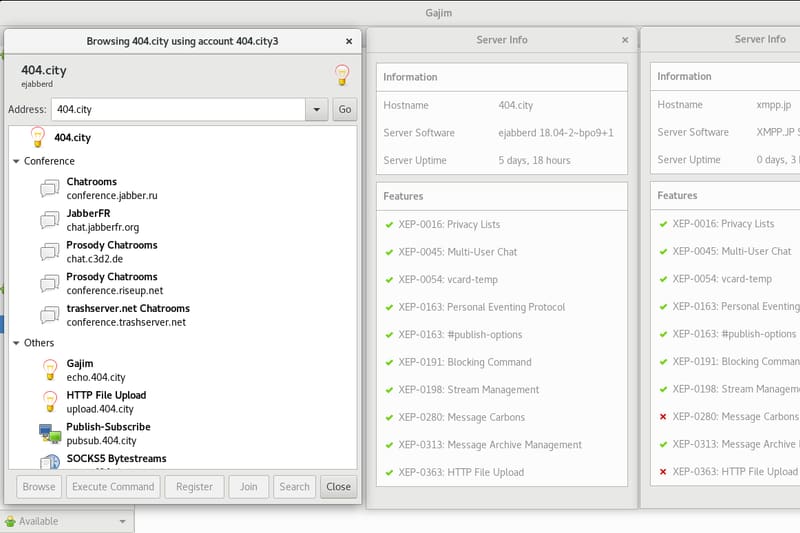Click the check beside Message Carbons in 404.city info
800x533 pixels.
tap(389, 417)
